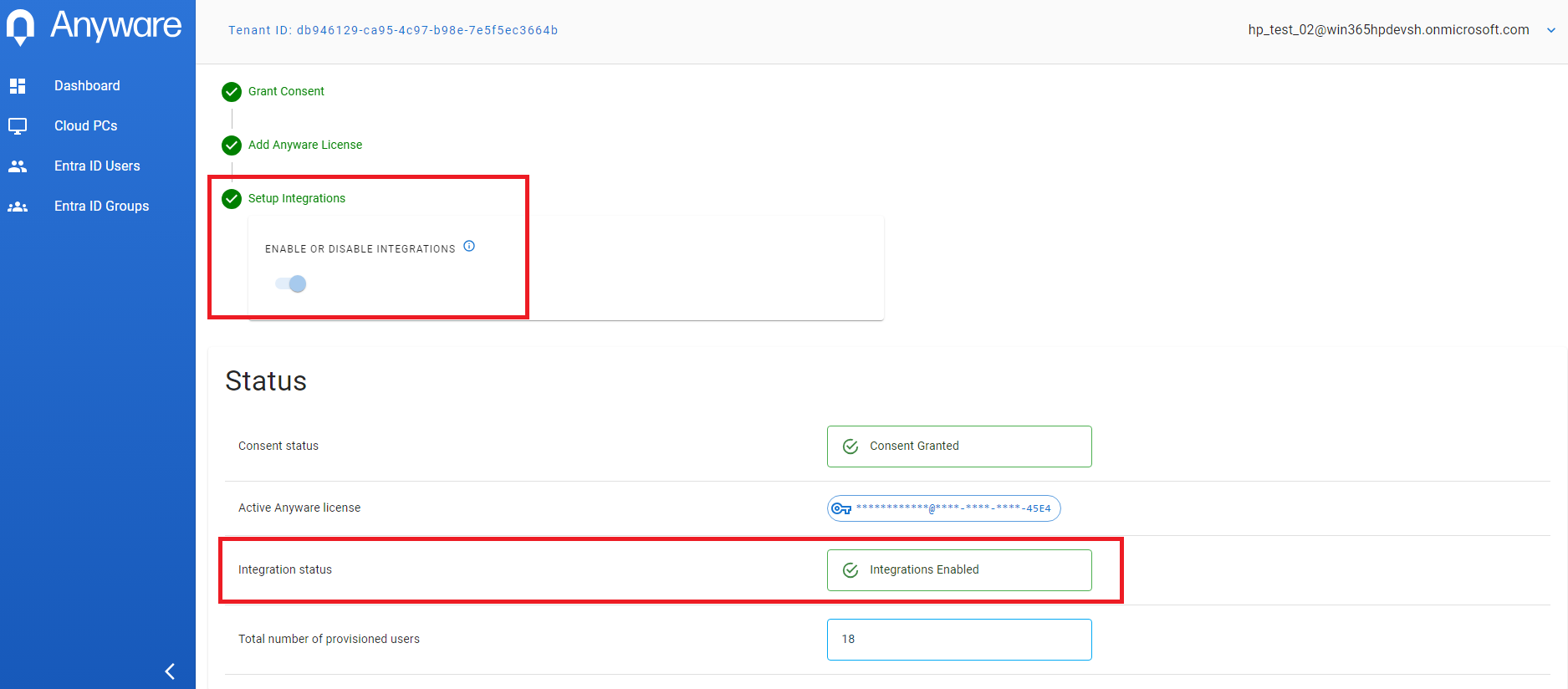The width and height of the screenshot is (1568, 689).
Task: Open Entra ID Users section
Action: 97,166
